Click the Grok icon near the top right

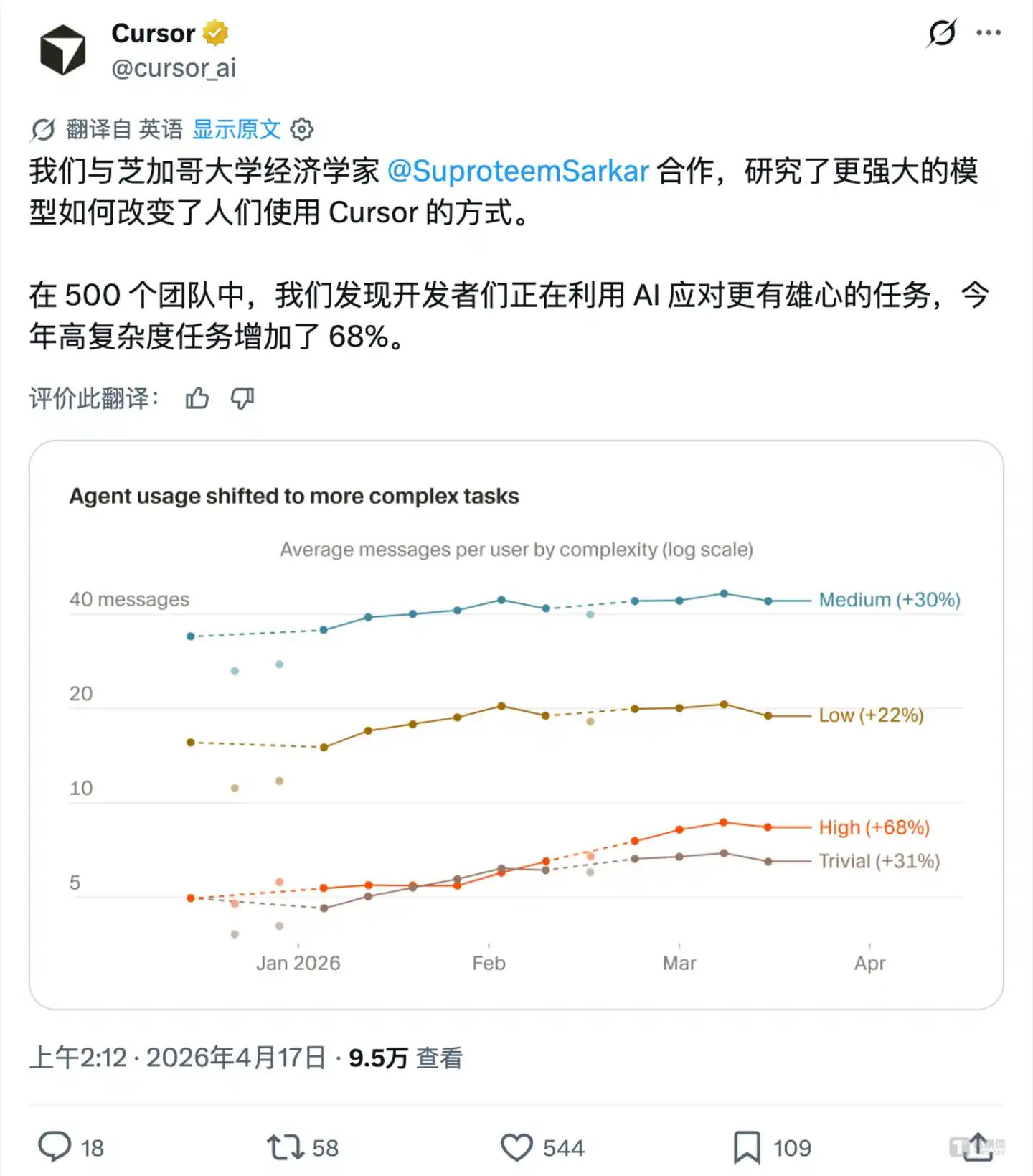click(x=942, y=32)
